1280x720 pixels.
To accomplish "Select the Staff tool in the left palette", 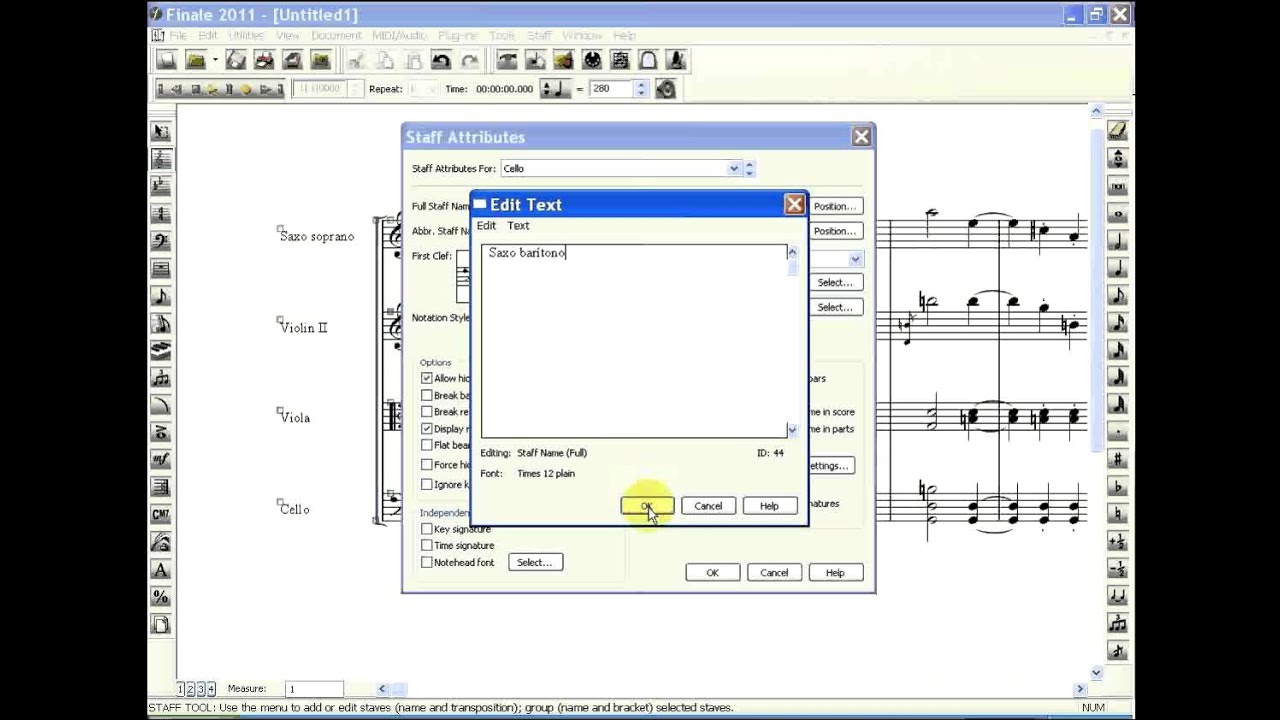I will pyautogui.click(x=160, y=159).
